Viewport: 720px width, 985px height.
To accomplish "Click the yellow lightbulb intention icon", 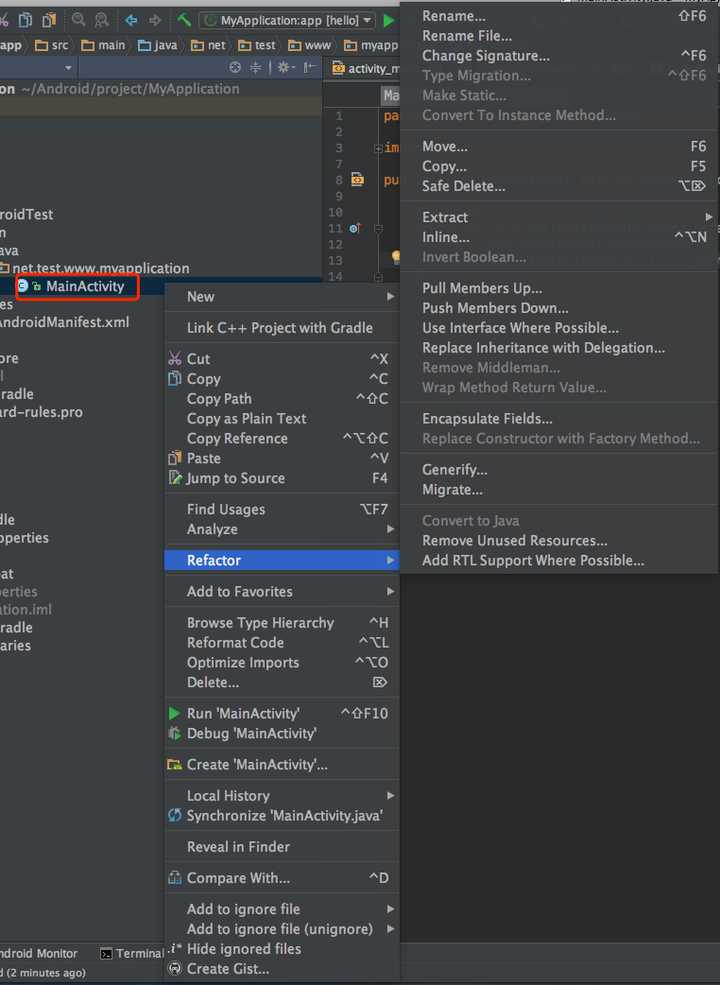I will click(396, 256).
